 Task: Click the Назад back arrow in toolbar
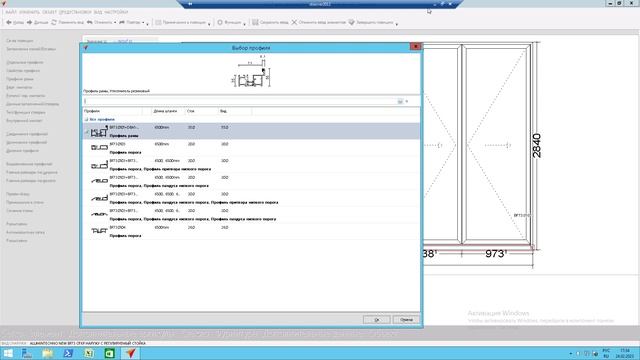(x=9, y=22)
